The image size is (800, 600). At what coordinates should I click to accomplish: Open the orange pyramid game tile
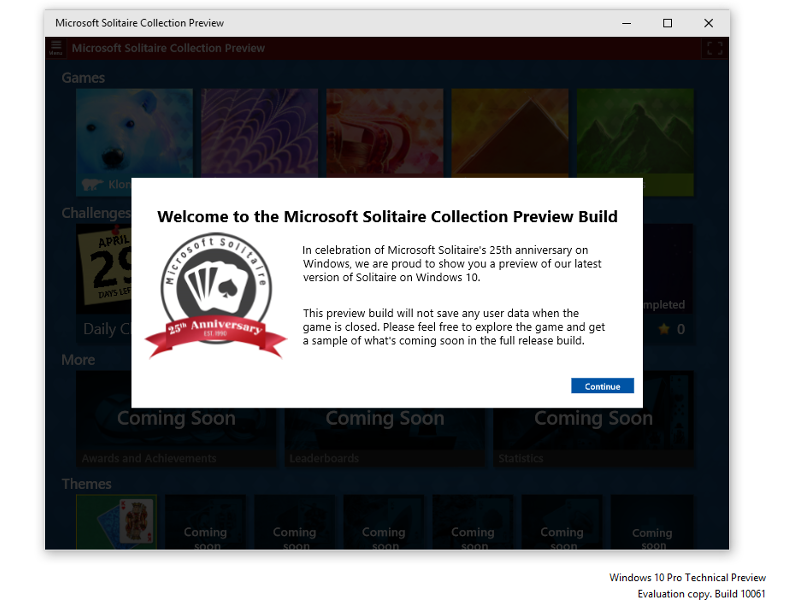point(510,133)
